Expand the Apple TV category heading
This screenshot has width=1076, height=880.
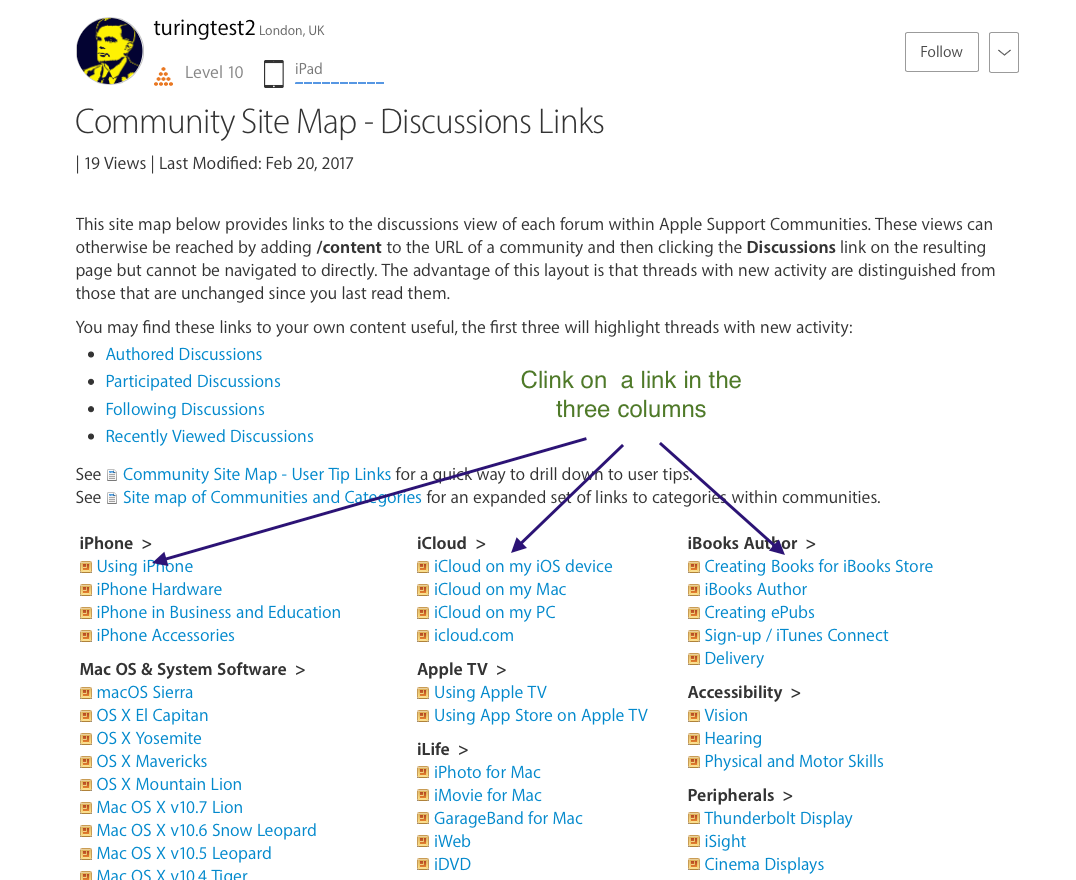click(461, 669)
